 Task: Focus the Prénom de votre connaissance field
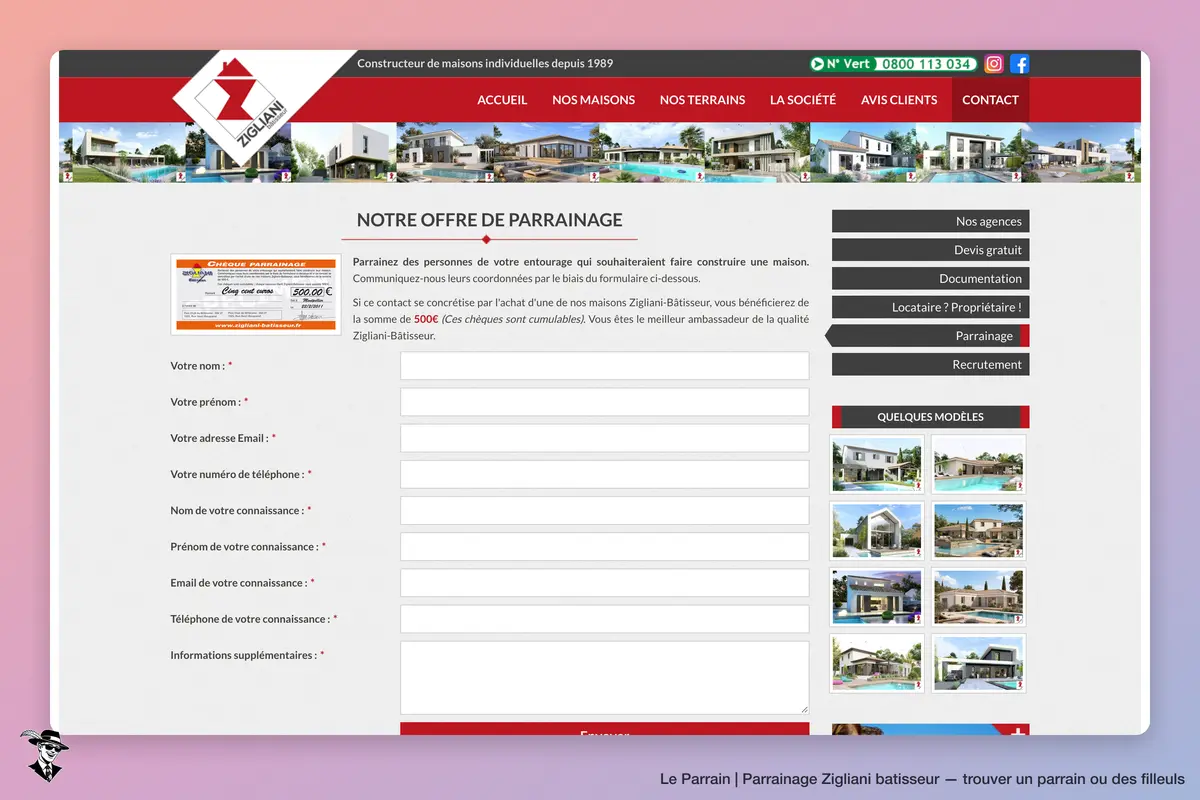pyautogui.click(x=605, y=546)
